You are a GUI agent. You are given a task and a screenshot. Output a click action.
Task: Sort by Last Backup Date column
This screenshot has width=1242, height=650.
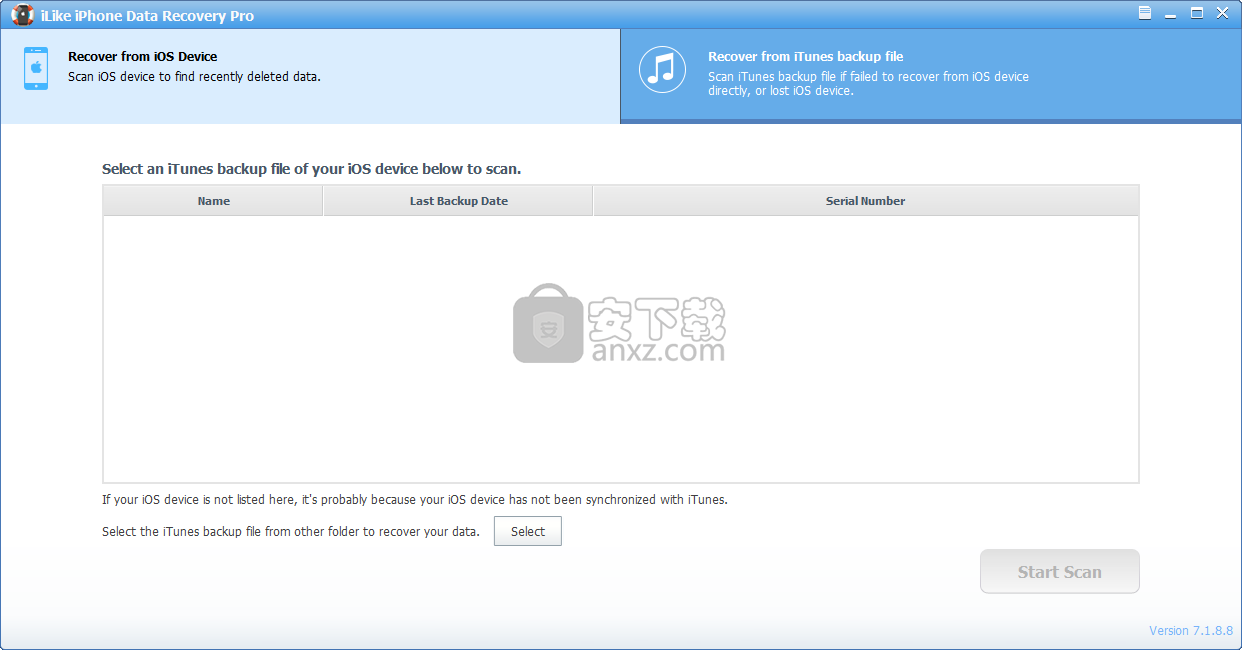pyautogui.click(x=459, y=201)
